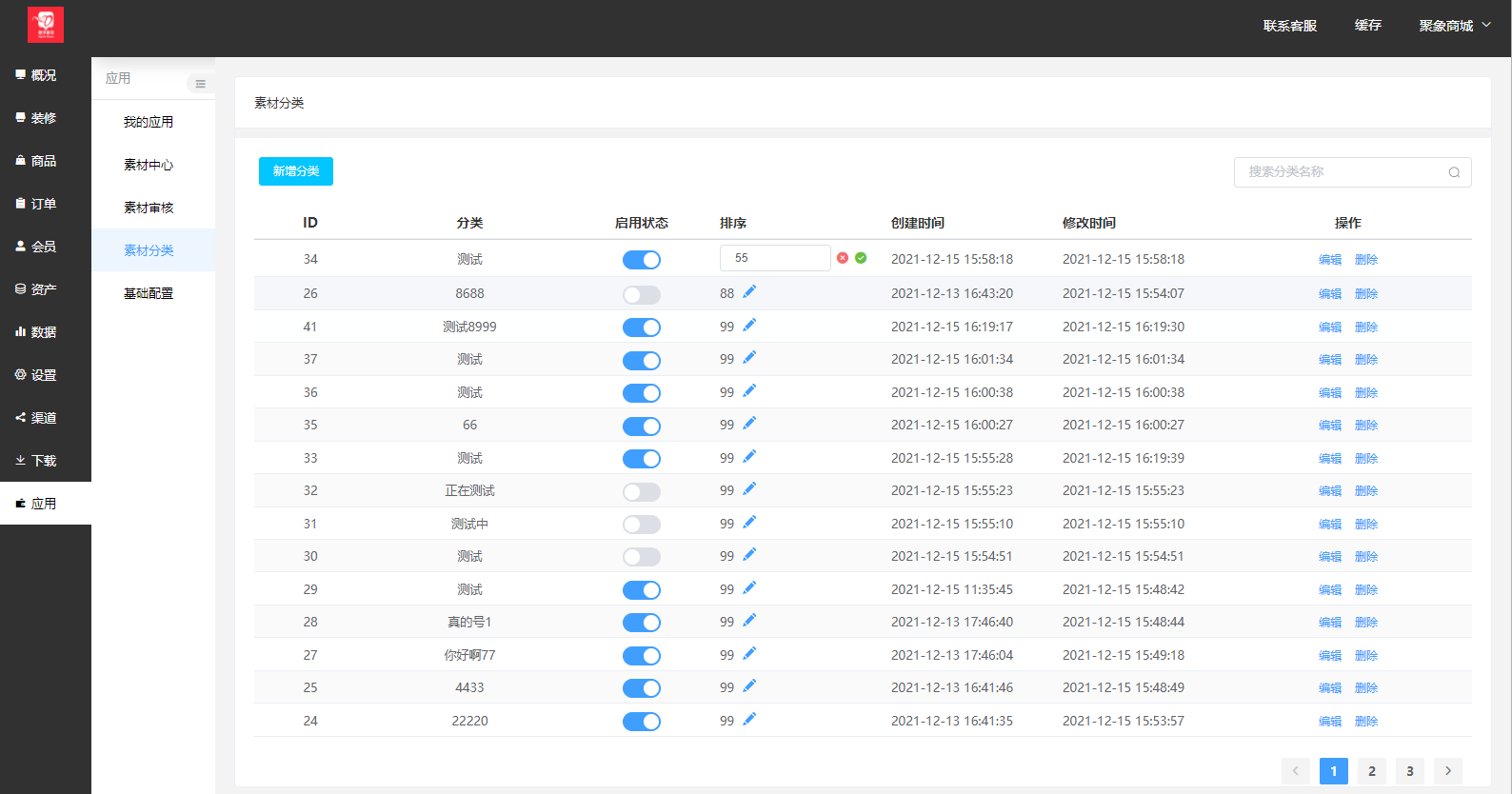Cancel sort edit with red X icon
The width and height of the screenshot is (1512, 794).
point(843,258)
